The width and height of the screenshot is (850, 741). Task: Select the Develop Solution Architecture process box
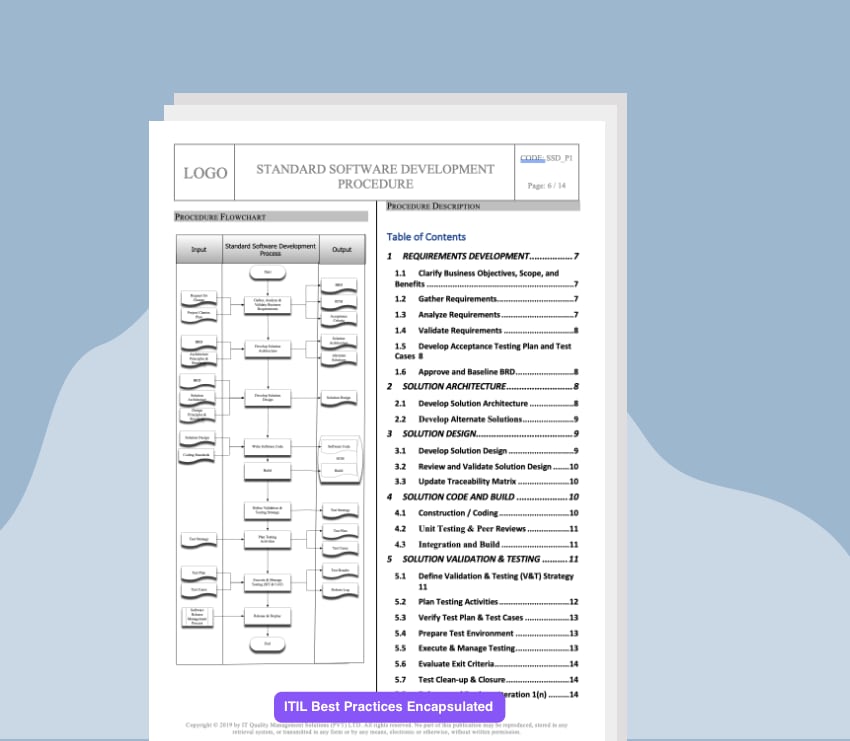click(x=267, y=348)
